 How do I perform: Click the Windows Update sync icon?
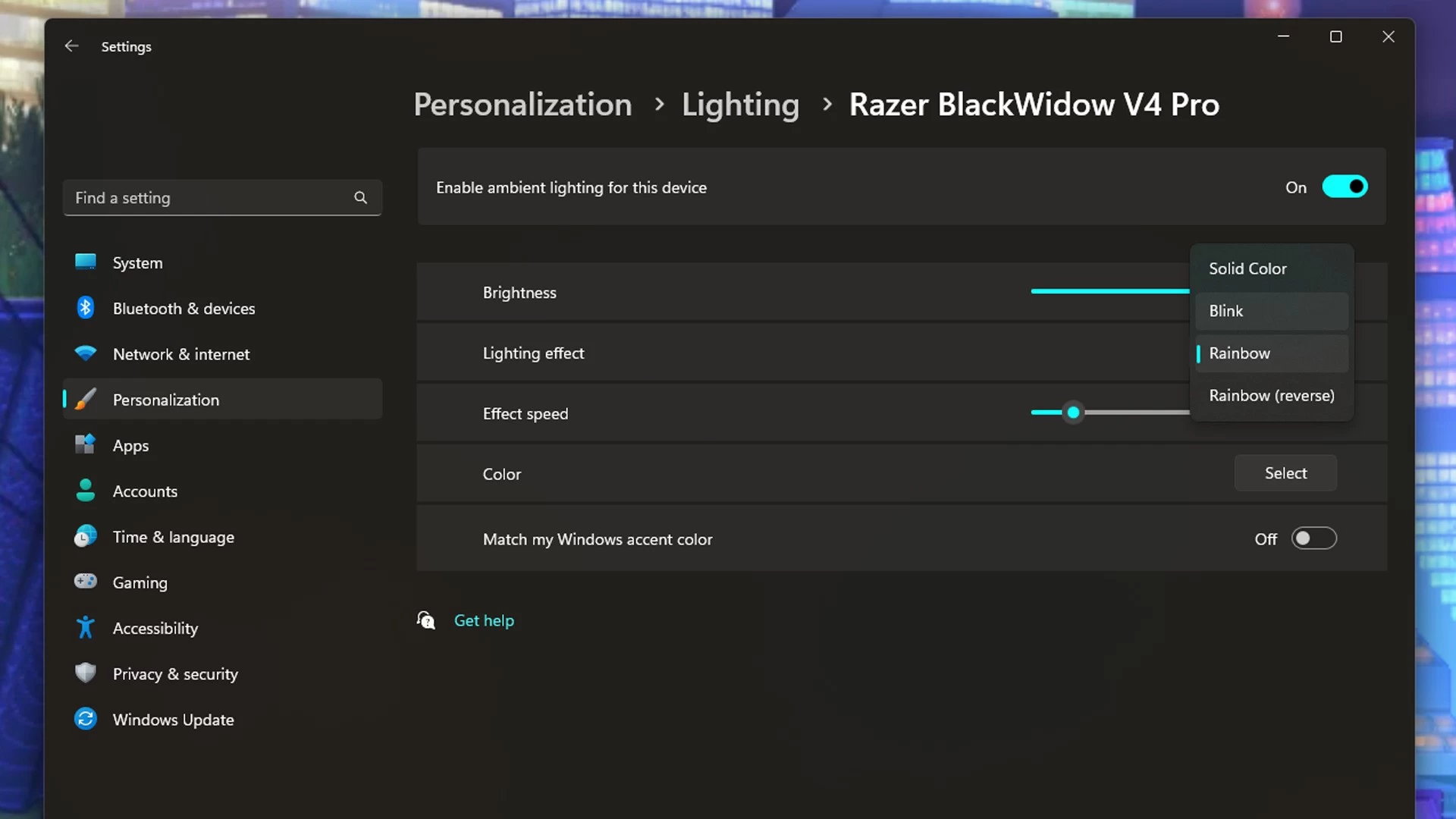coord(86,719)
